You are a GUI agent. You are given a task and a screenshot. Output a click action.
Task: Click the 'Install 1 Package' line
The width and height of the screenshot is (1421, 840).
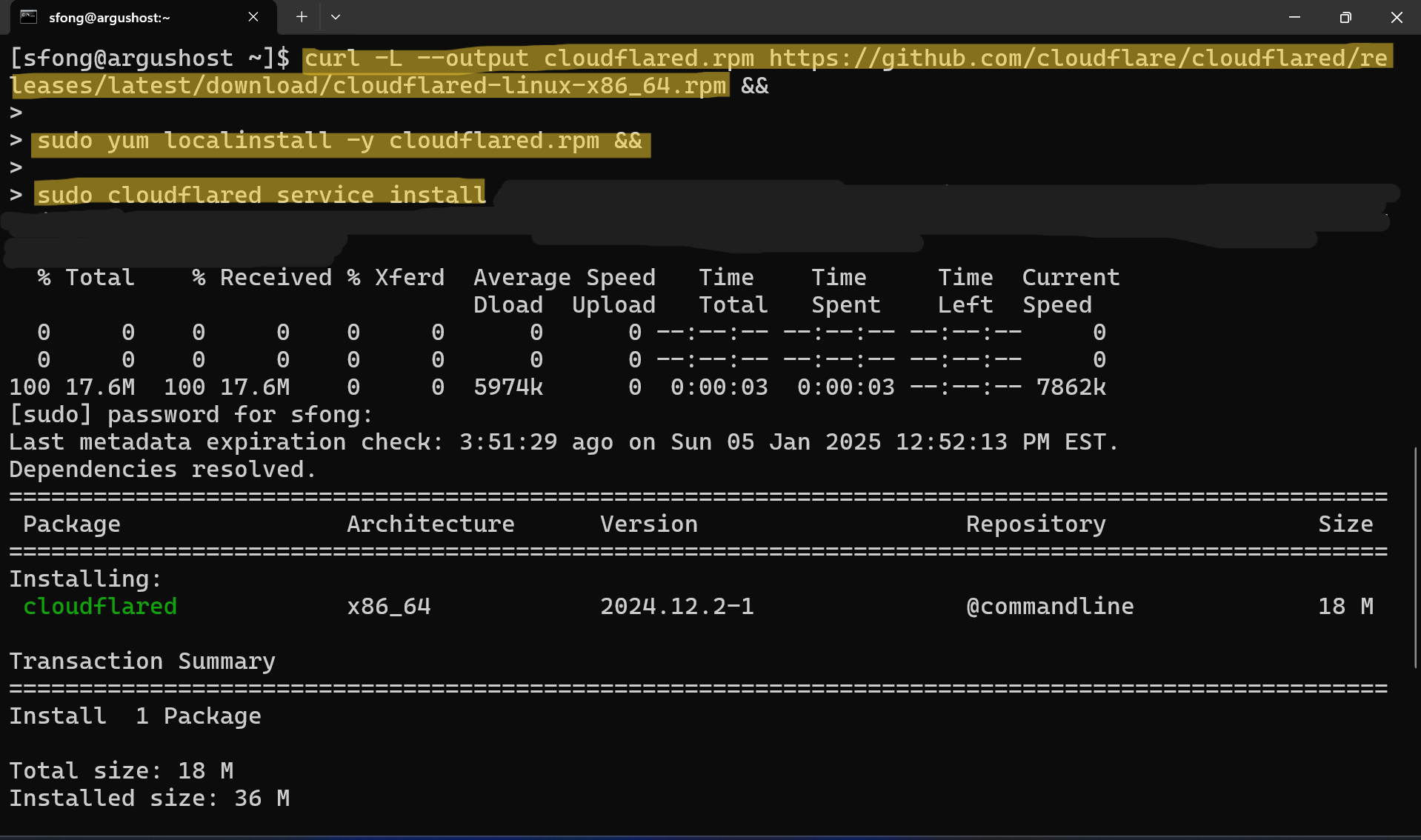point(135,716)
